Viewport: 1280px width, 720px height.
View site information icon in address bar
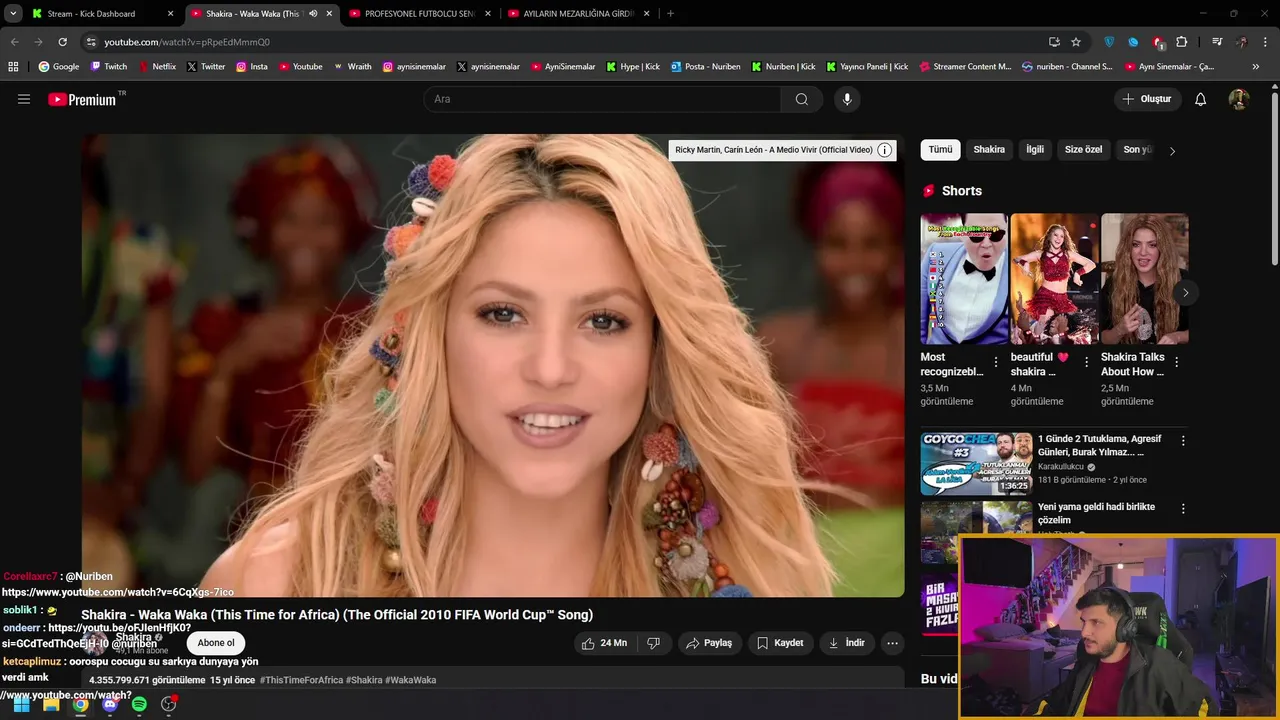click(91, 42)
